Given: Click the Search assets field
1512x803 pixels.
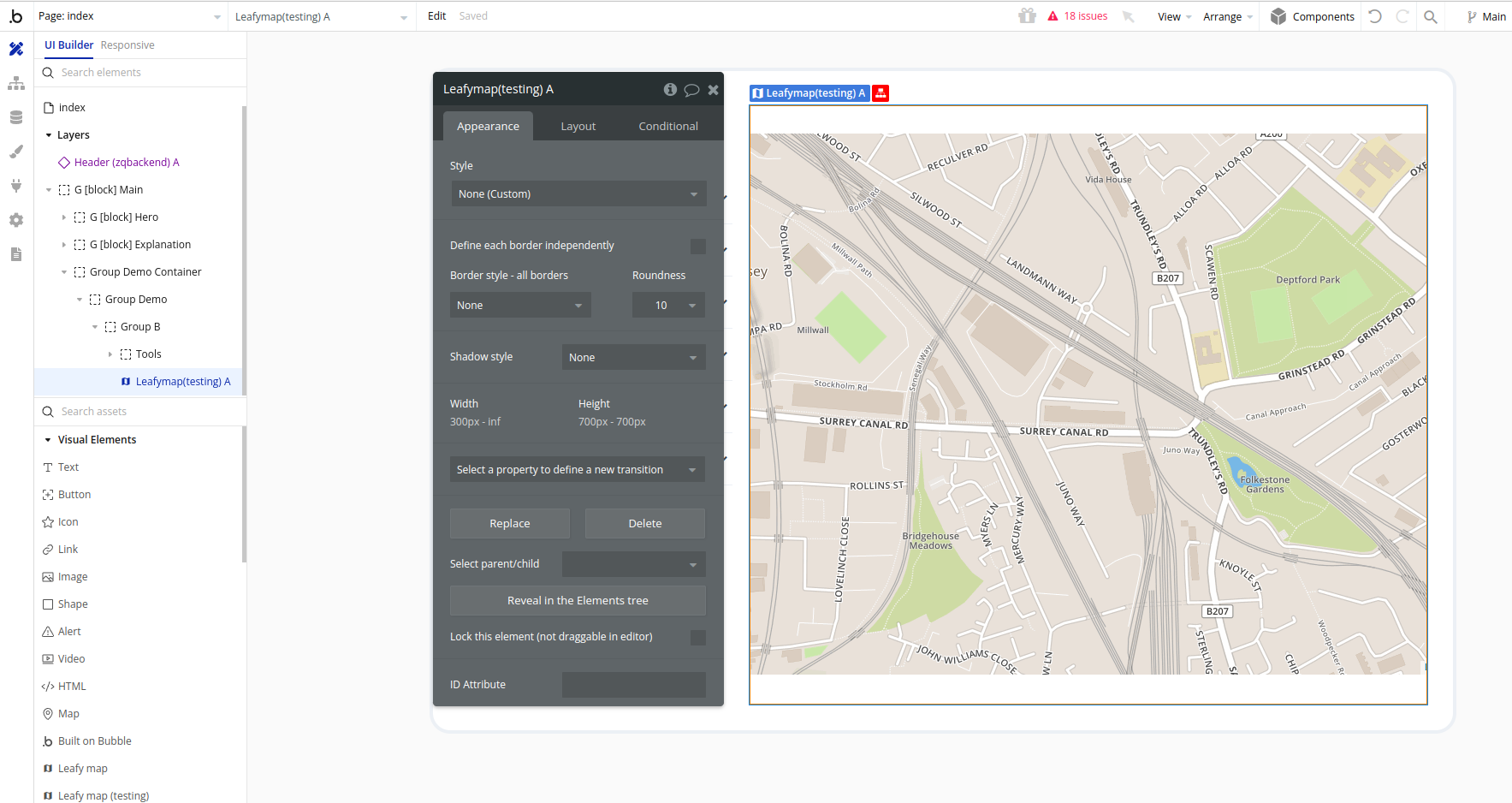Looking at the screenshot, I should pos(140,412).
